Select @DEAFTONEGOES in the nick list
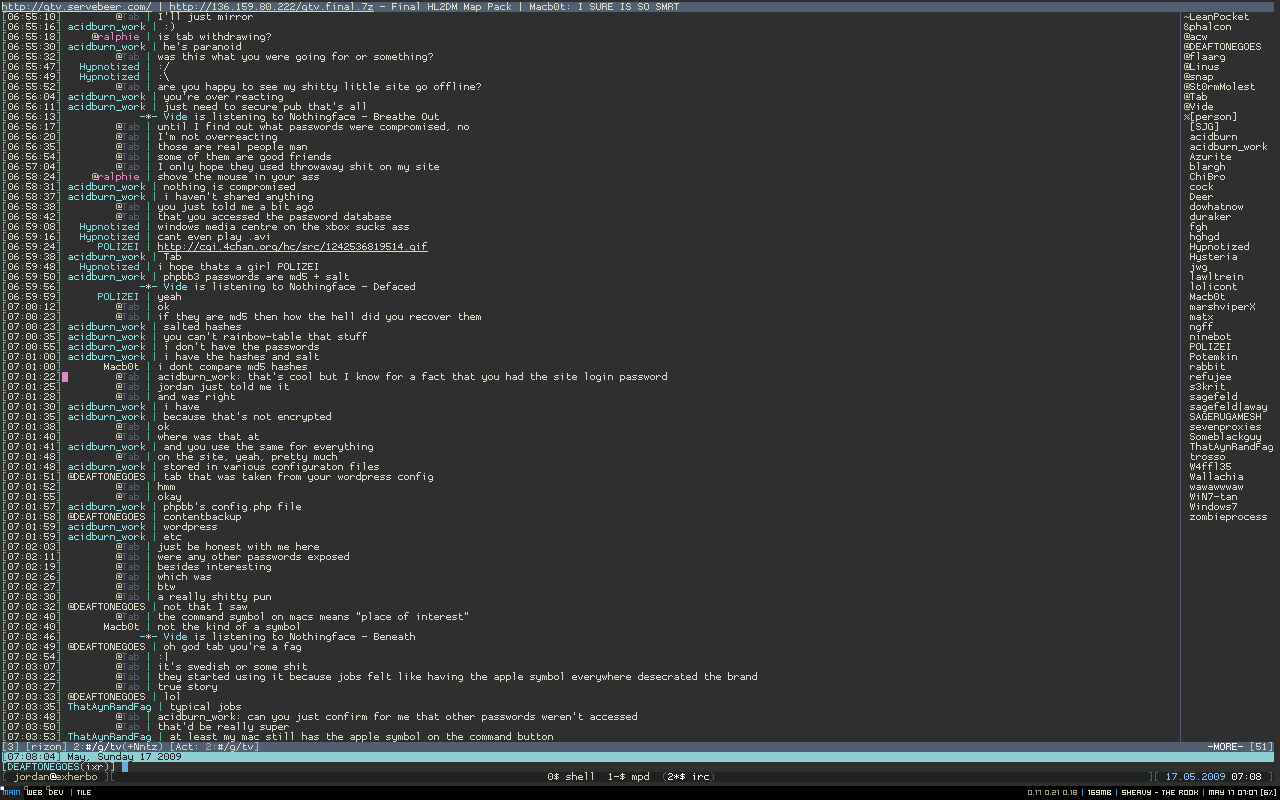Image resolution: width=1280 pixels, height=800 pixels. [x=1222, y=47]
